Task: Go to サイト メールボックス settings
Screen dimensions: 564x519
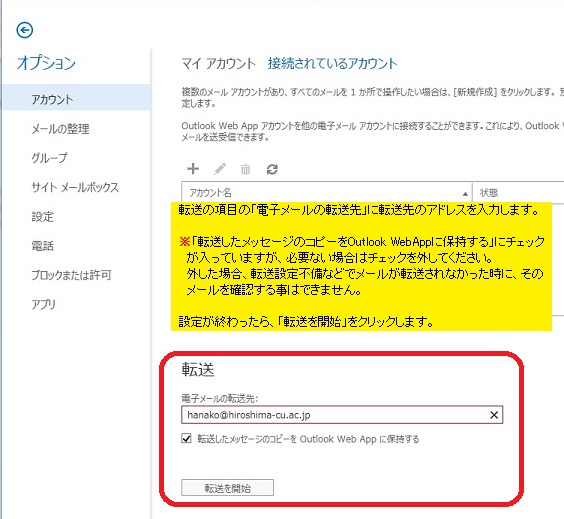Action: pyautogui.click(x=75, y=187)
